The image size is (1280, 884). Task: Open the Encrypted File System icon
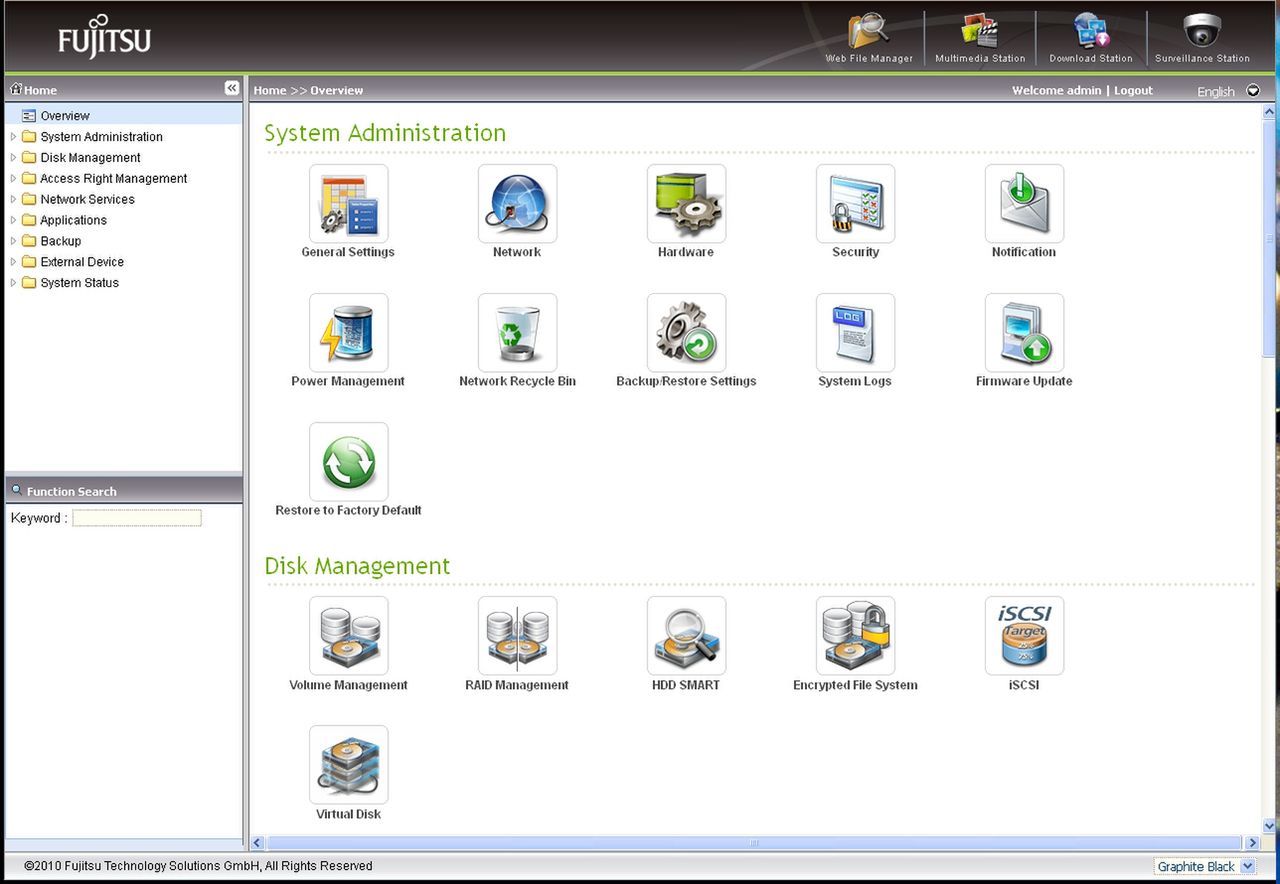click(855, 636)
